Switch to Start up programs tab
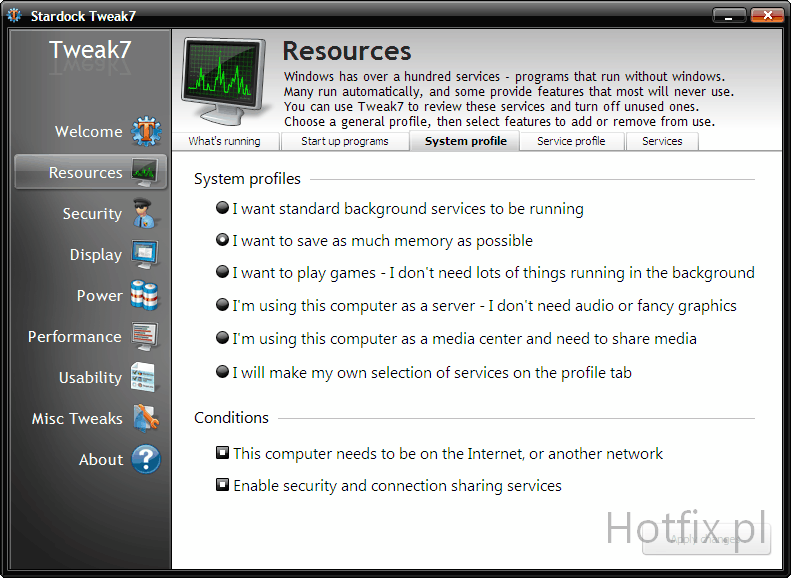 [345, 141]
